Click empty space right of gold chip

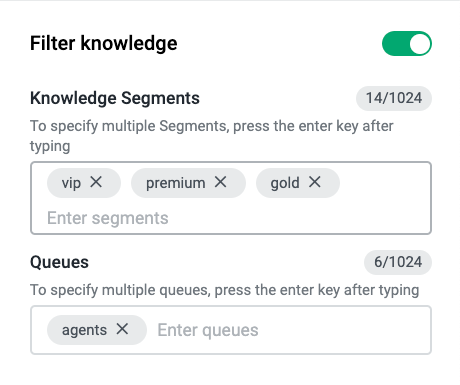(x=383, y=183)
